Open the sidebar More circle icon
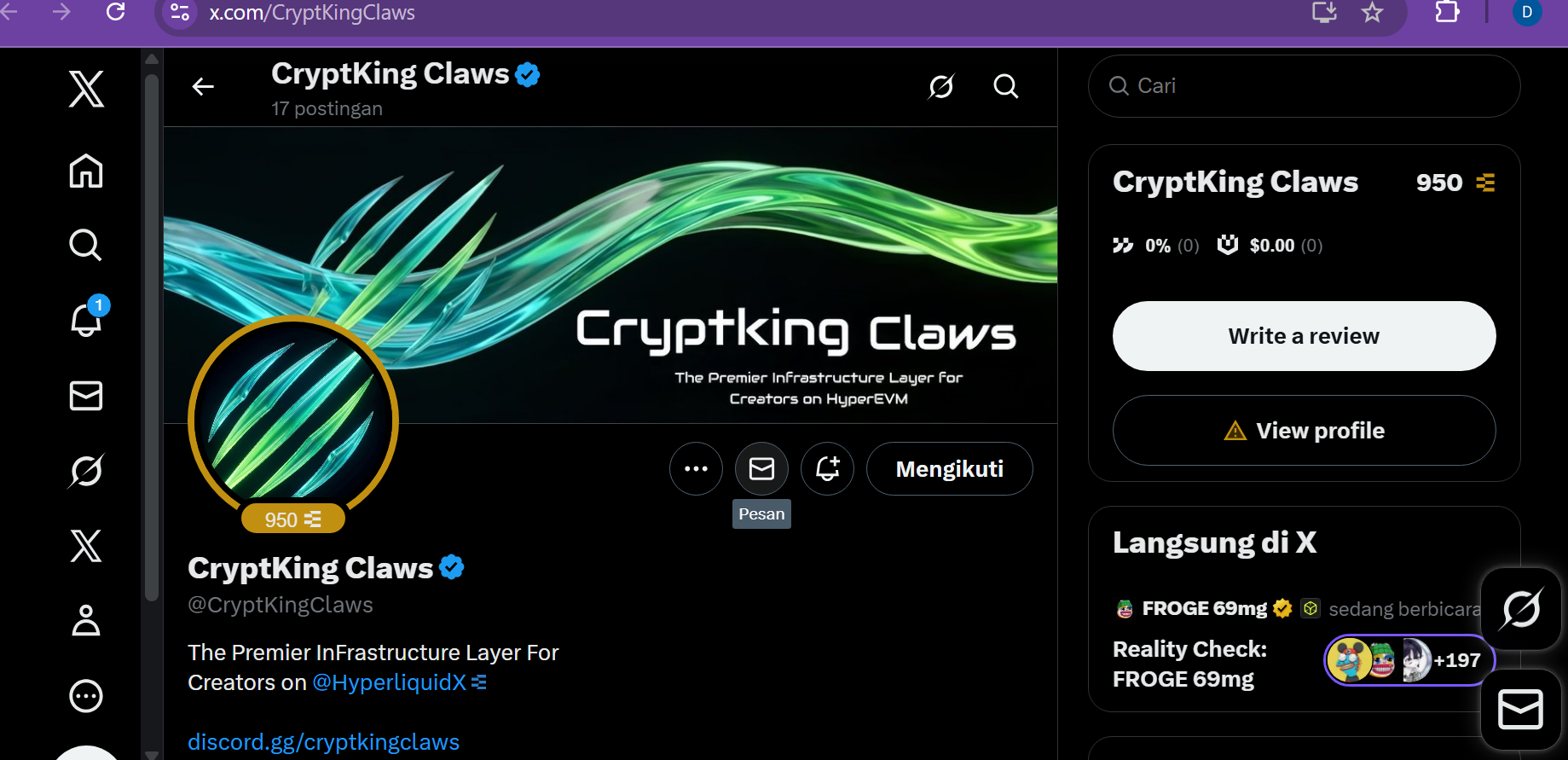Screen dimensions: 1568x760 point(86,696)
